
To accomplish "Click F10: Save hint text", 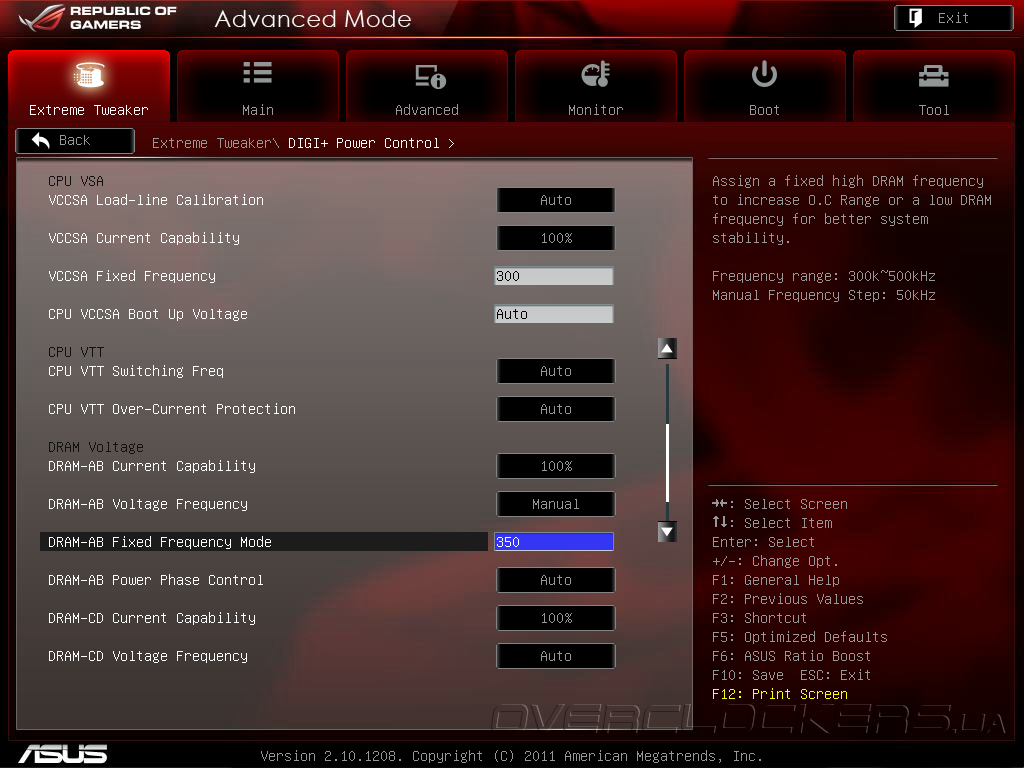I will (x=748, y=675).
